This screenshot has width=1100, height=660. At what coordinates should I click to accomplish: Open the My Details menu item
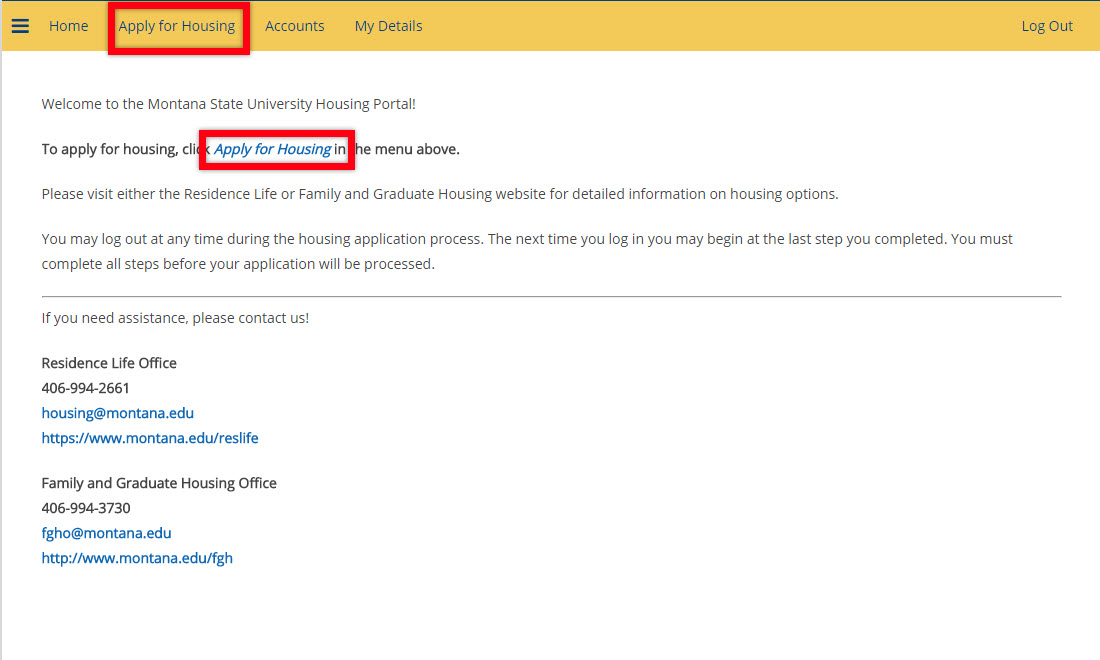[389, 26]
